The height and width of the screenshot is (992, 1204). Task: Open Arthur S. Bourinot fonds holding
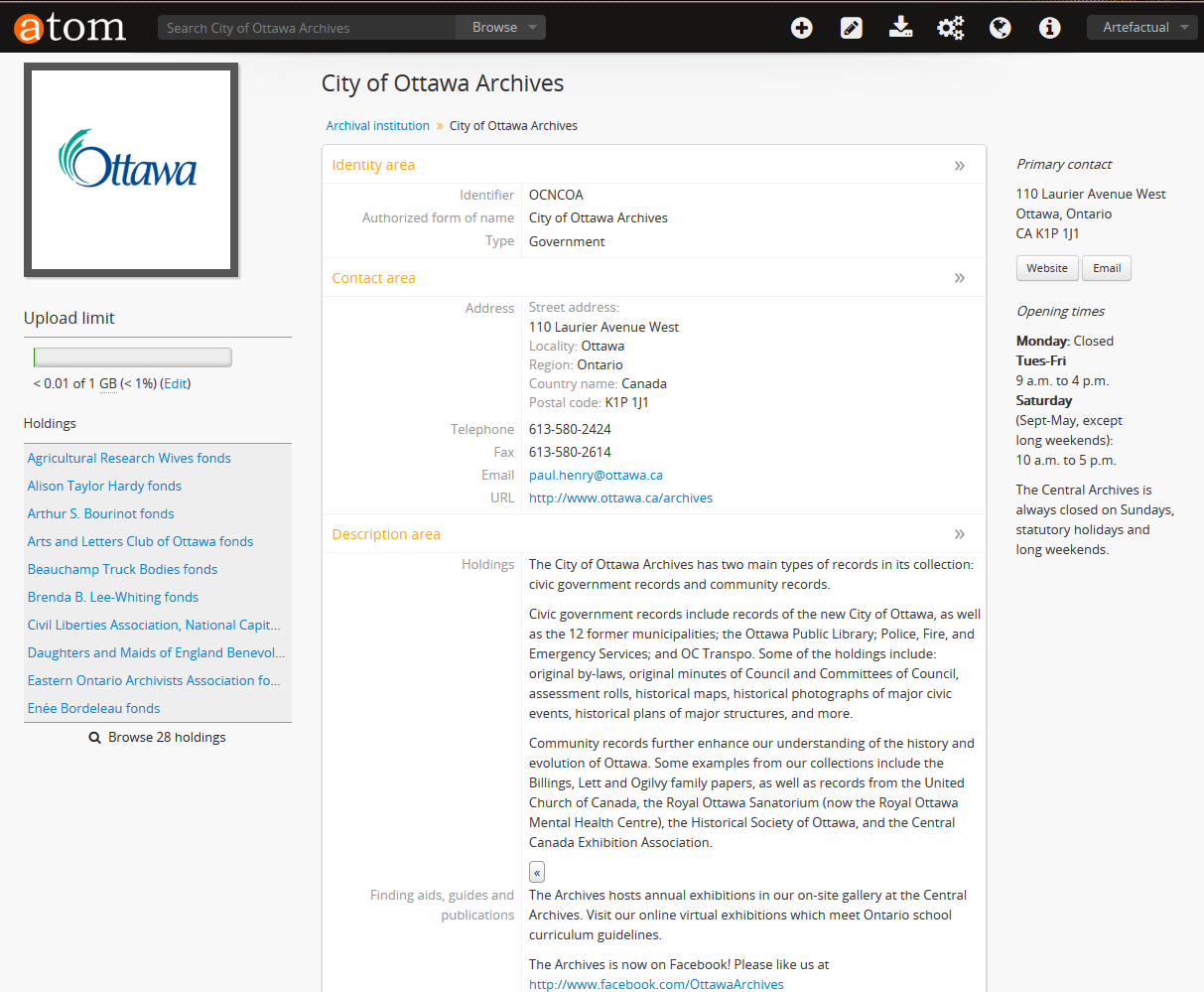101,513
